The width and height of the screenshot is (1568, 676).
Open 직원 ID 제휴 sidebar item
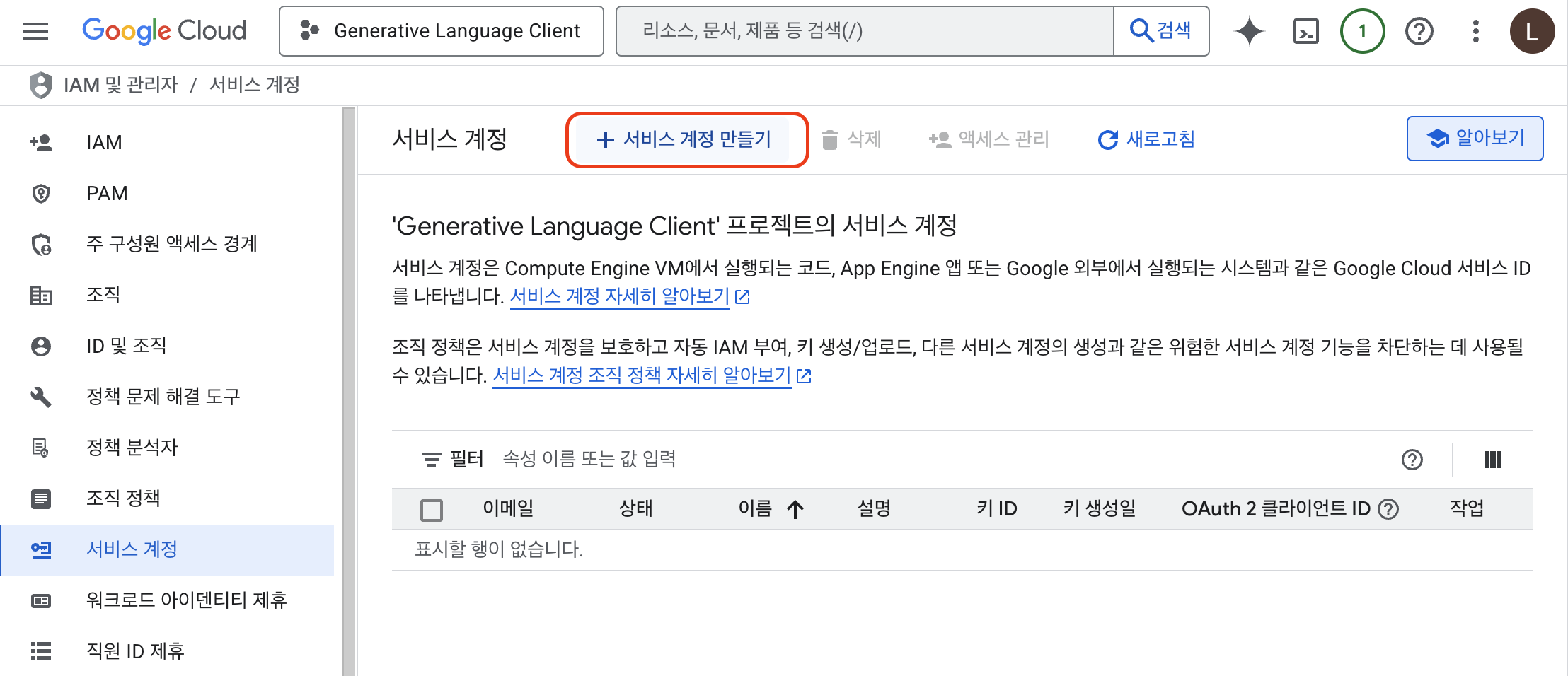coord(168,651)
